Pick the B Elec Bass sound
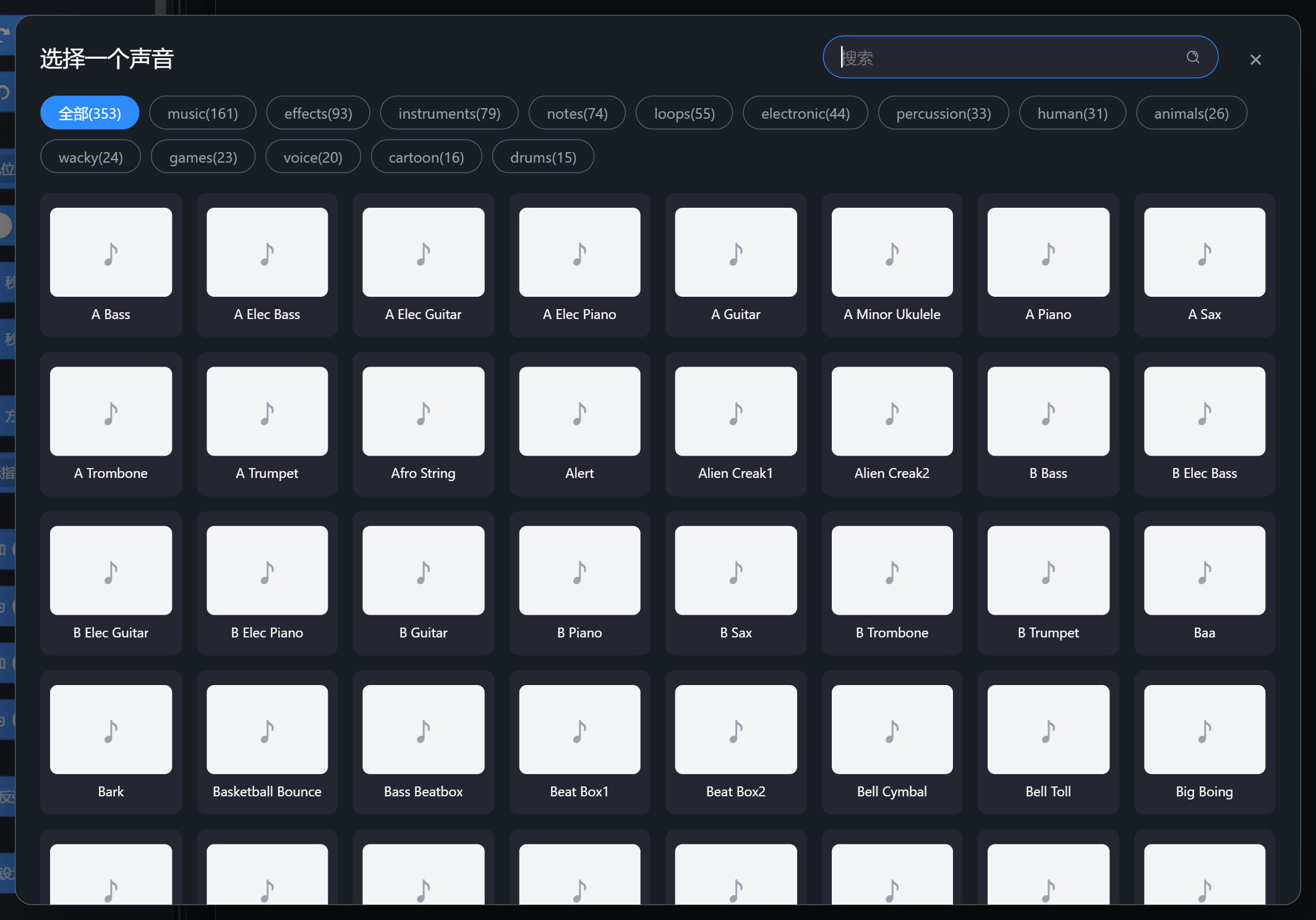The height and width of the screenshot is (920, 1316). tap(1205, 424)
